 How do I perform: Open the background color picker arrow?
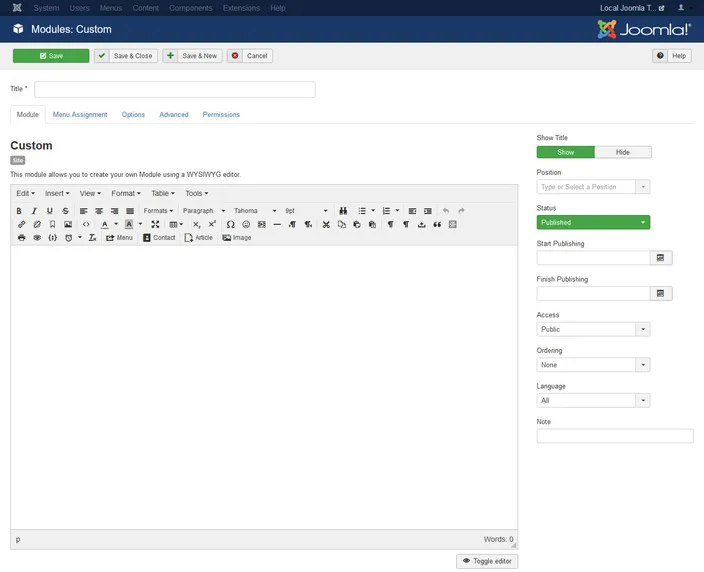pos(141,224)
